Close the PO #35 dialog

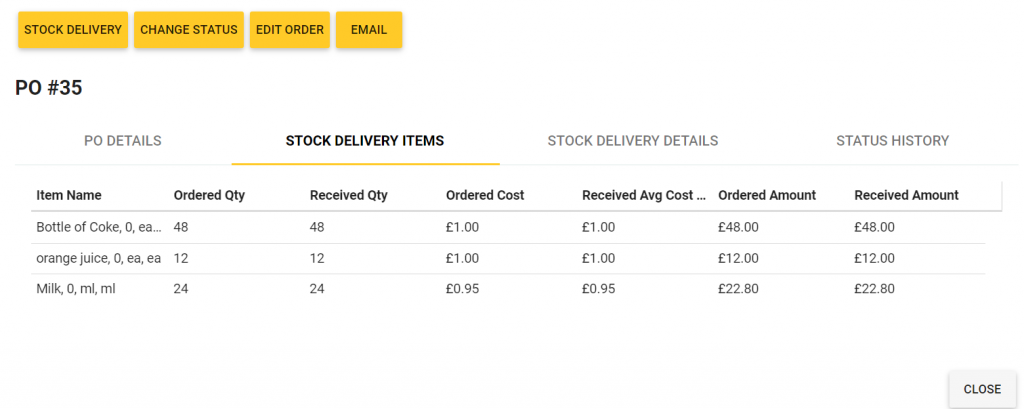pyautogui.click(x=982, y=389)
